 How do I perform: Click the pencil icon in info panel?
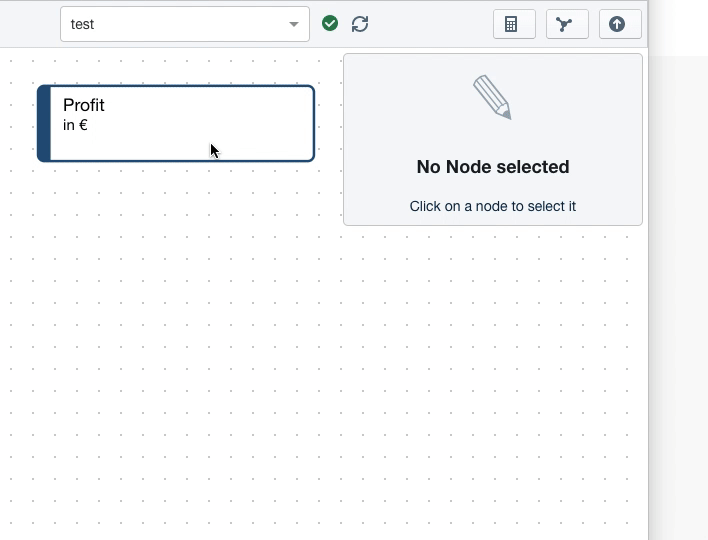[492, 97]
